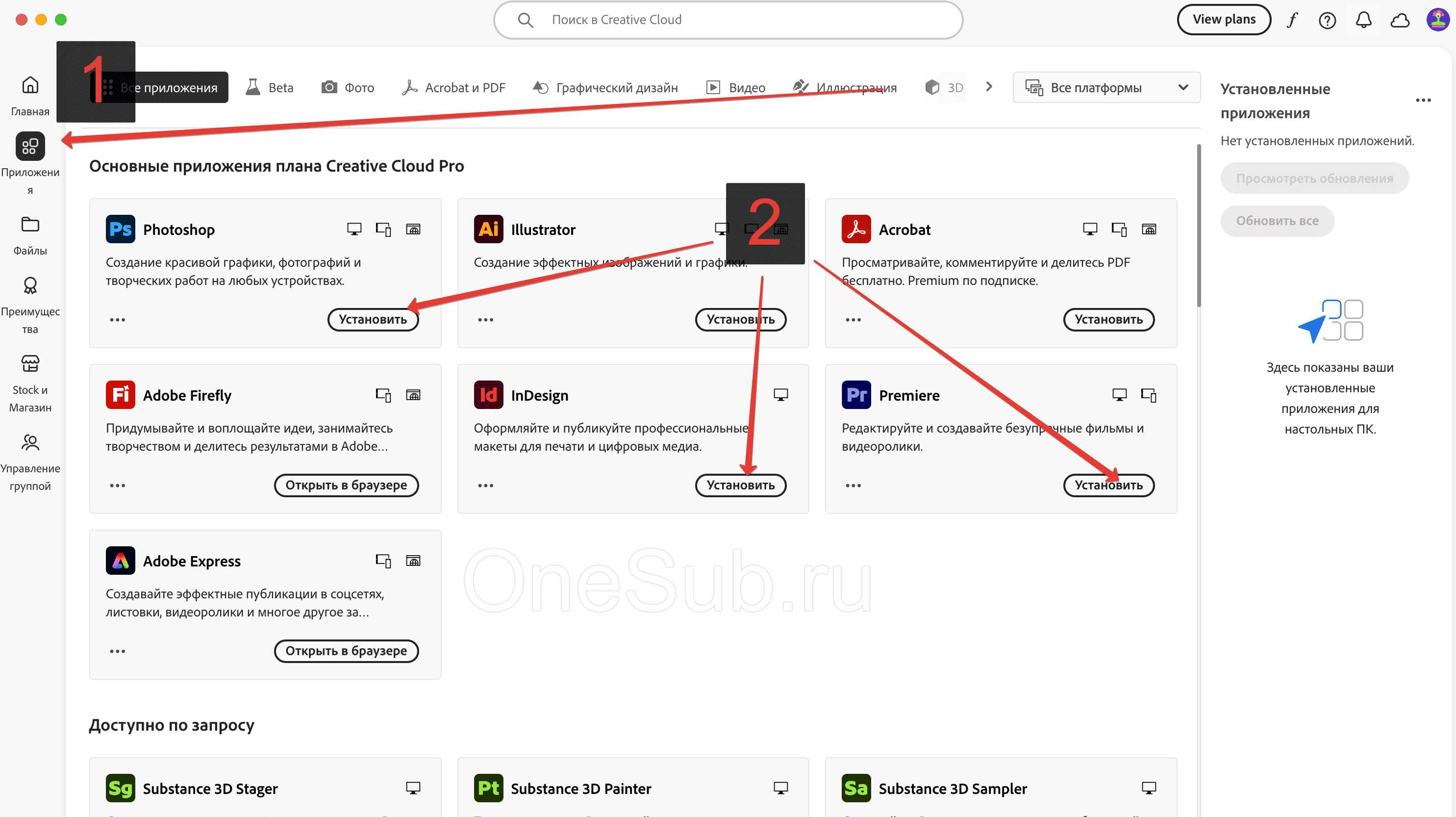The image size is (1456, 817).
Task: Switch to the Видео category tab
Action: (x=735, y=87)
